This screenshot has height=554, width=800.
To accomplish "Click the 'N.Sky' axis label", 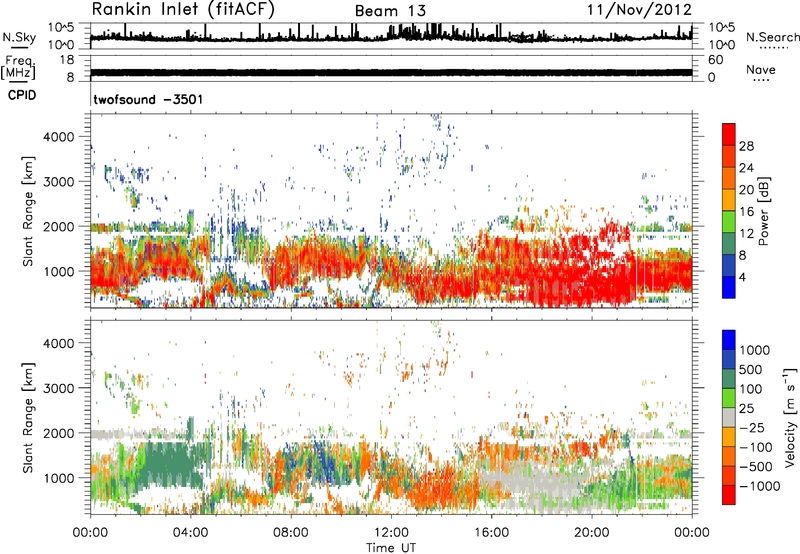I will click(19, 37).
